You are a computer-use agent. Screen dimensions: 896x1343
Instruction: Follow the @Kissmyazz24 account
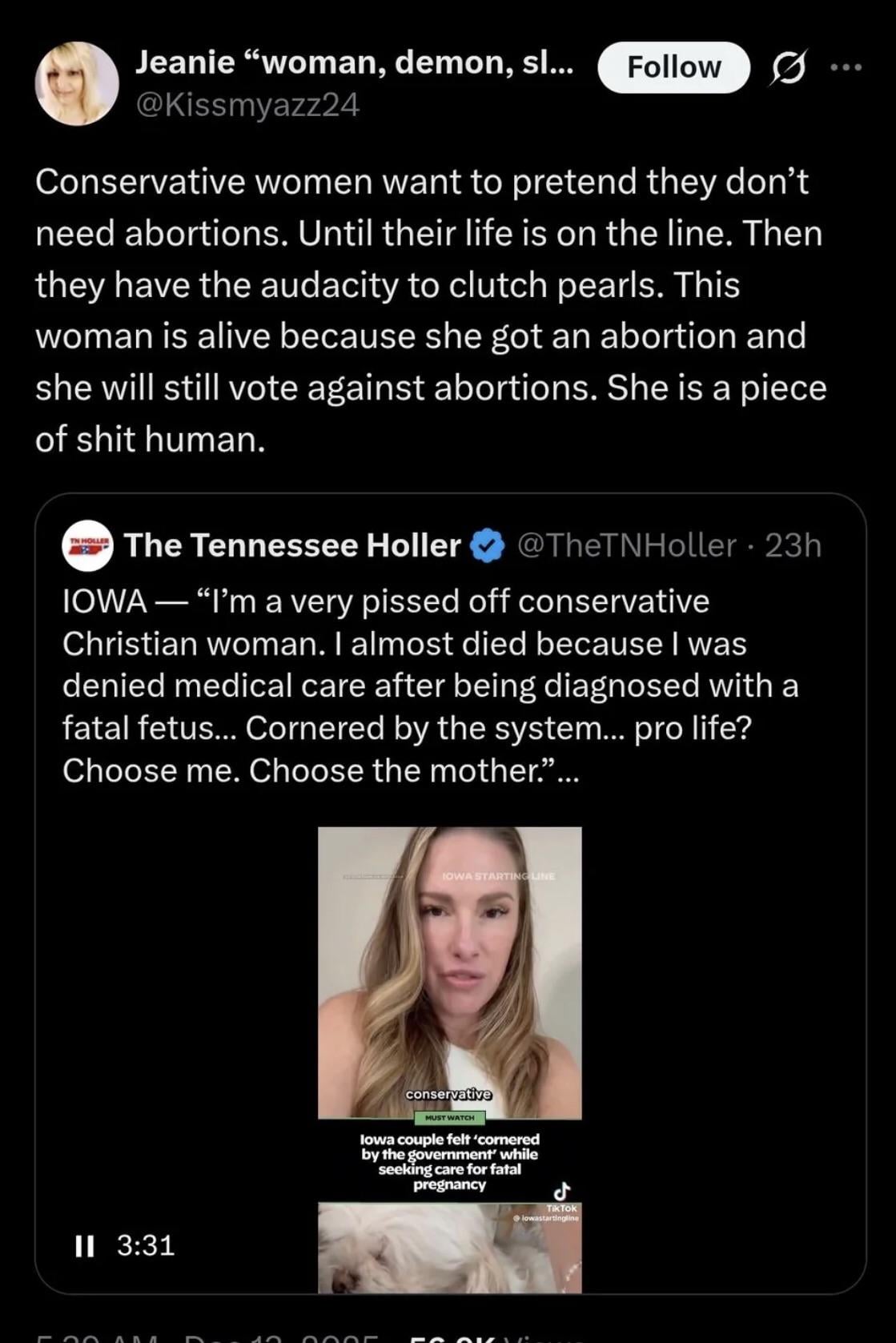673,67
